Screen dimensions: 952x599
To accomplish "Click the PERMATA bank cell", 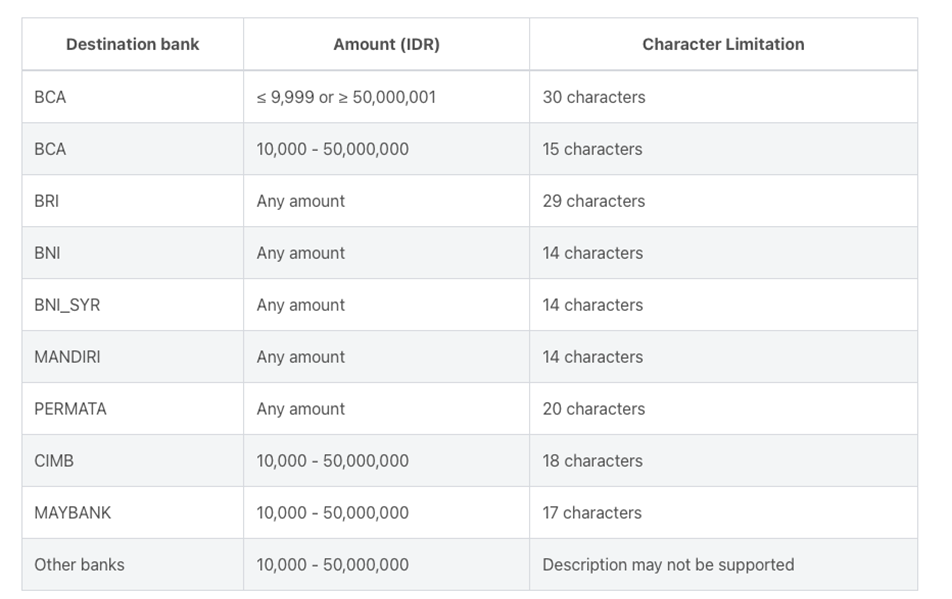I will click(132, 409).
